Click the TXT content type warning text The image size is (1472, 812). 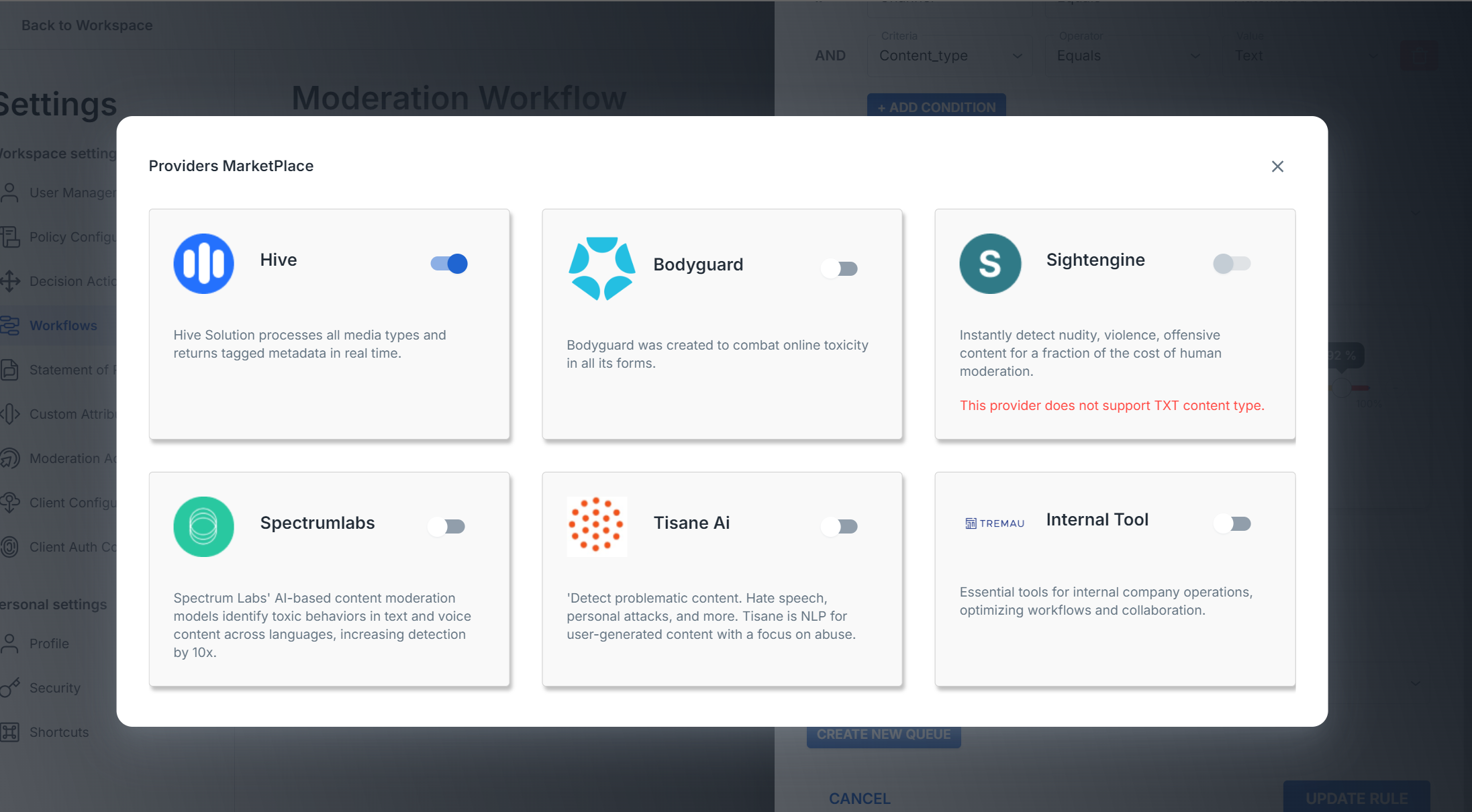(1112, 405)
